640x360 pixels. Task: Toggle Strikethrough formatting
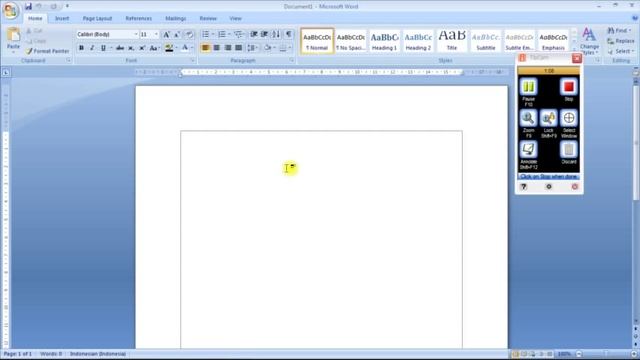click(120, 48)
